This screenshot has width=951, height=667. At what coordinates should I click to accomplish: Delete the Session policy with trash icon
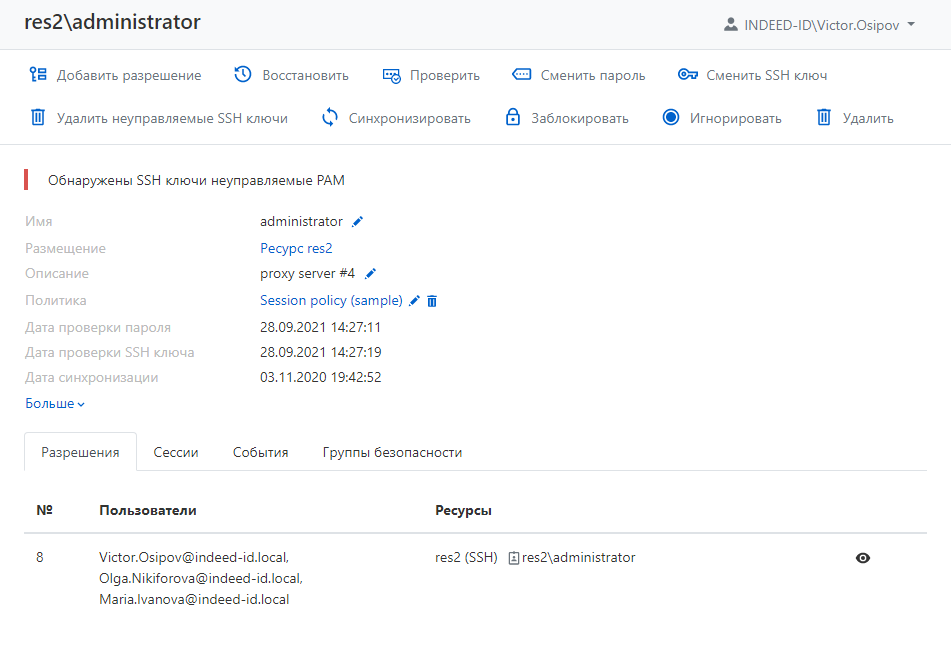(432, 301)
